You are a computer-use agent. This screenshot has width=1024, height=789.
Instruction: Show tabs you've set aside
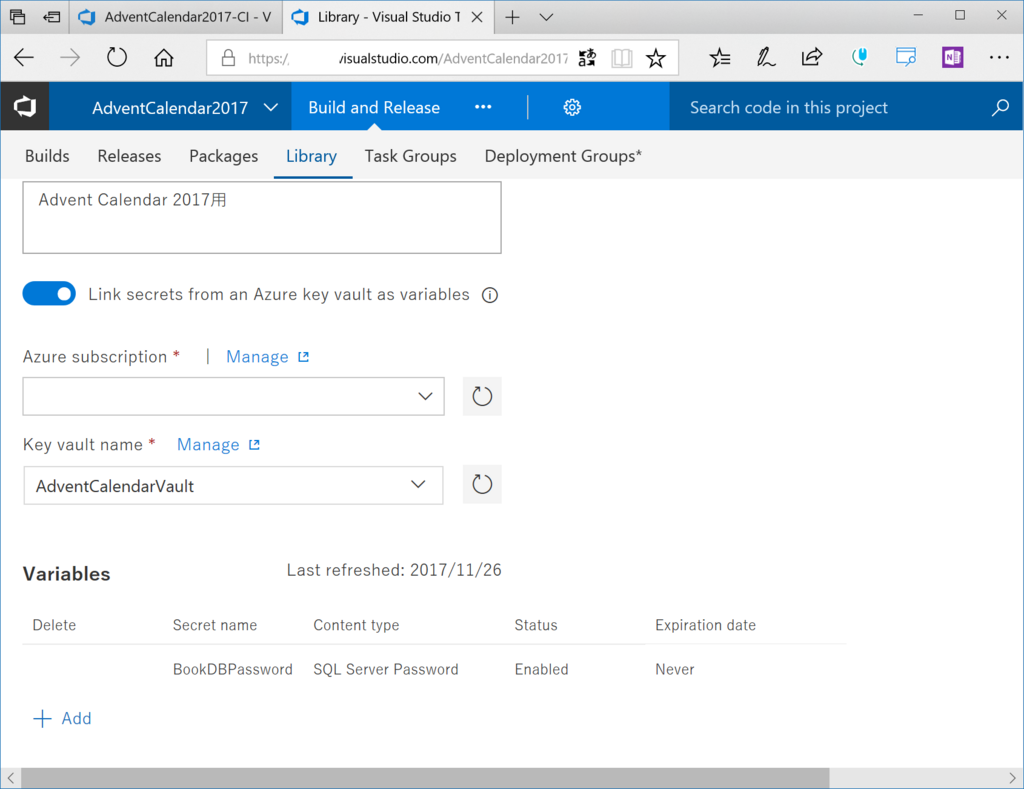[x=18, y=17]
